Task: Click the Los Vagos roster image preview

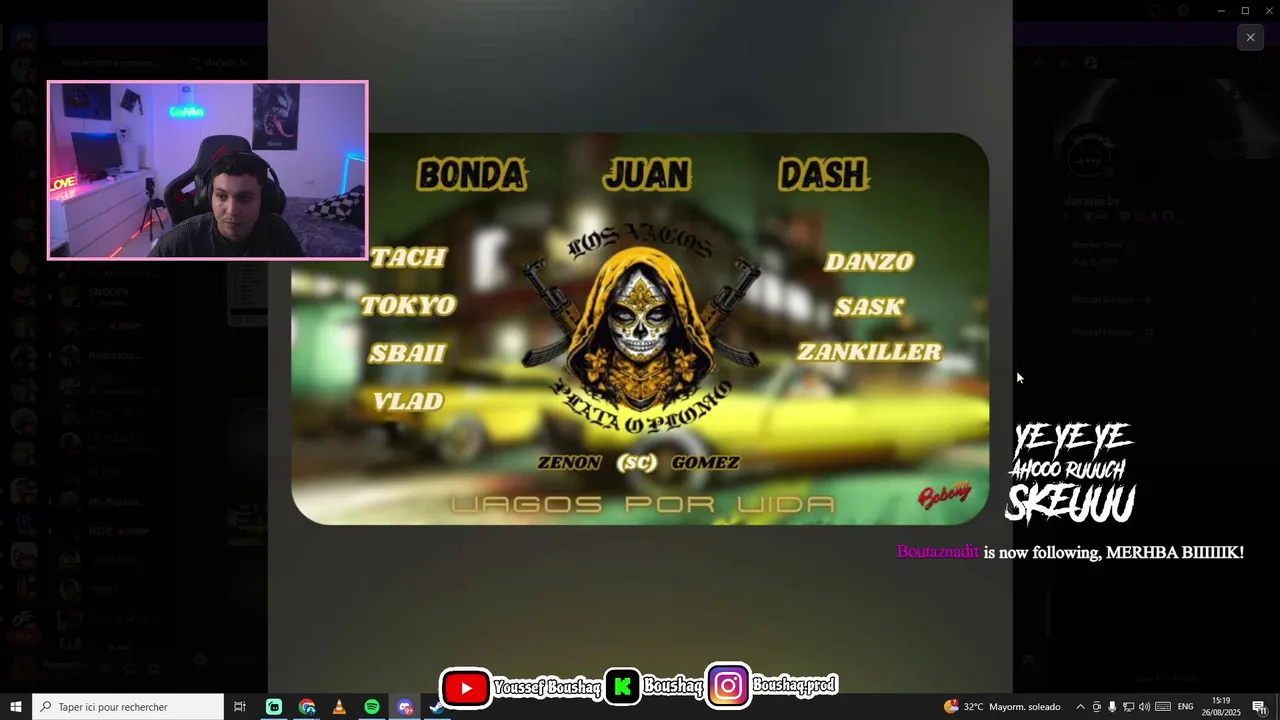Action: 640,329
